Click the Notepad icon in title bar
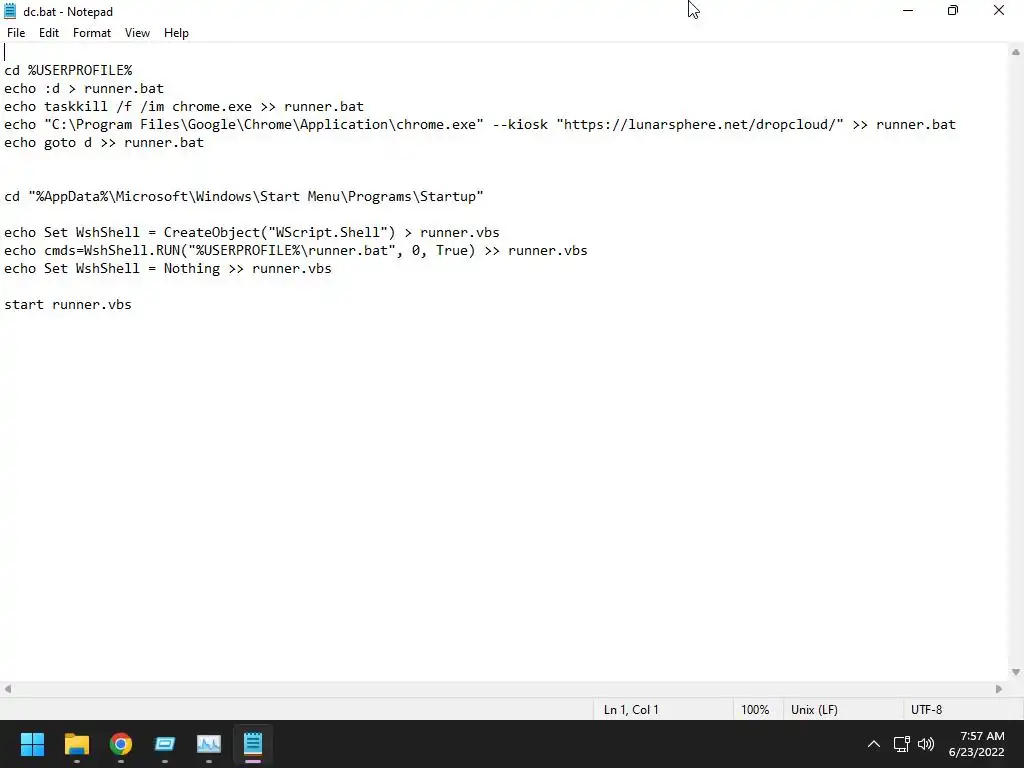The image size is (1024, 768). (x=10, y=11)
